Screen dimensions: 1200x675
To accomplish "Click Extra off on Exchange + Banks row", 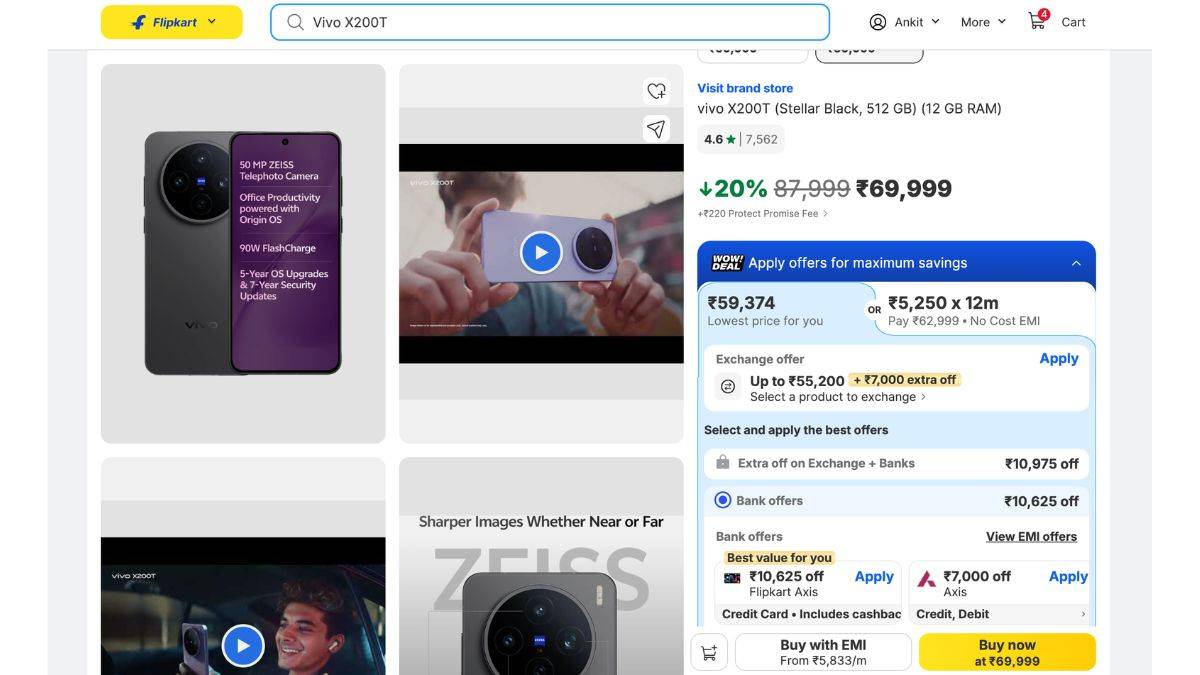I will (x=896, y=464).
